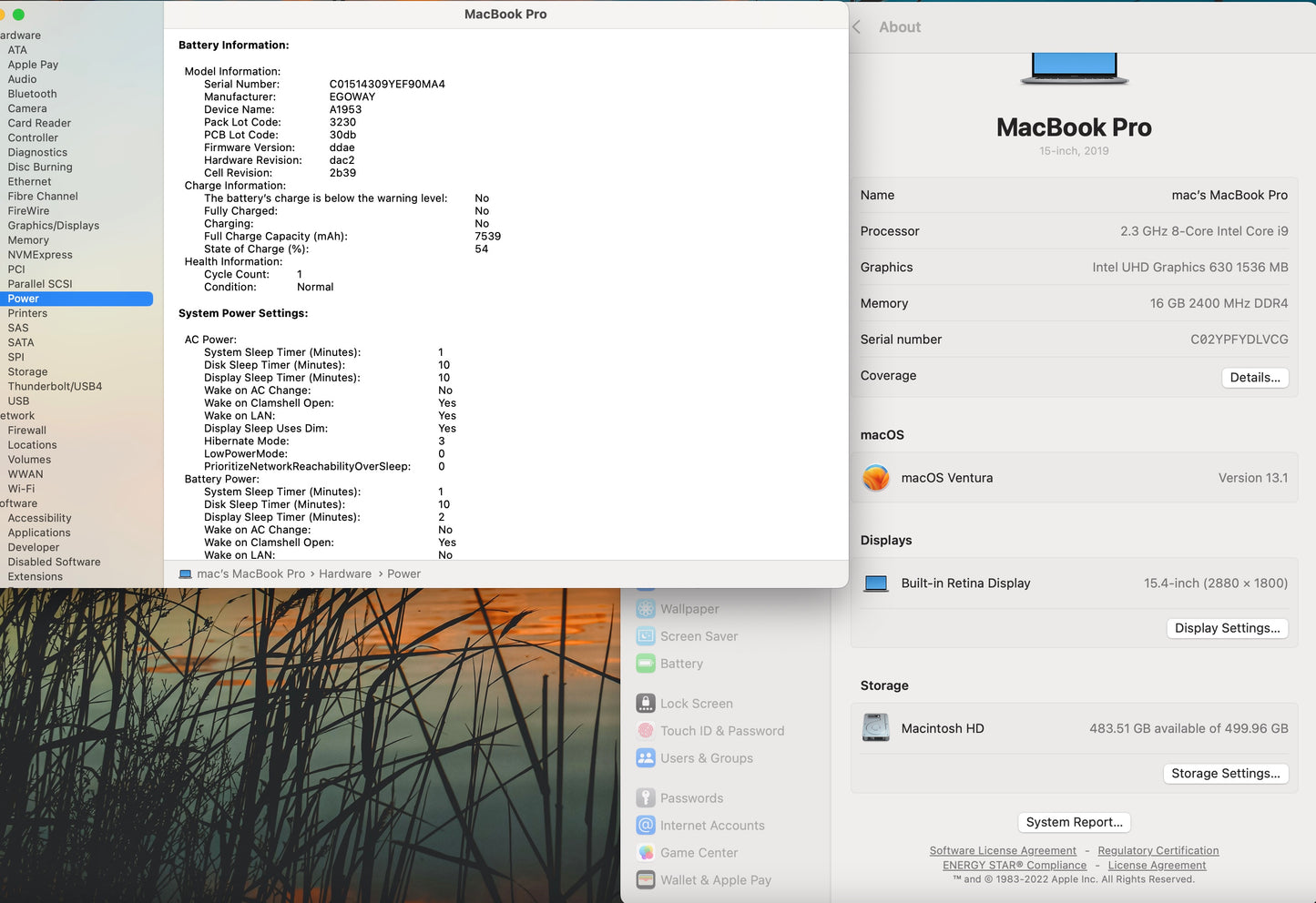Go back using the About chevron
Screen dimensions: 1316x903
coord(857,27)
